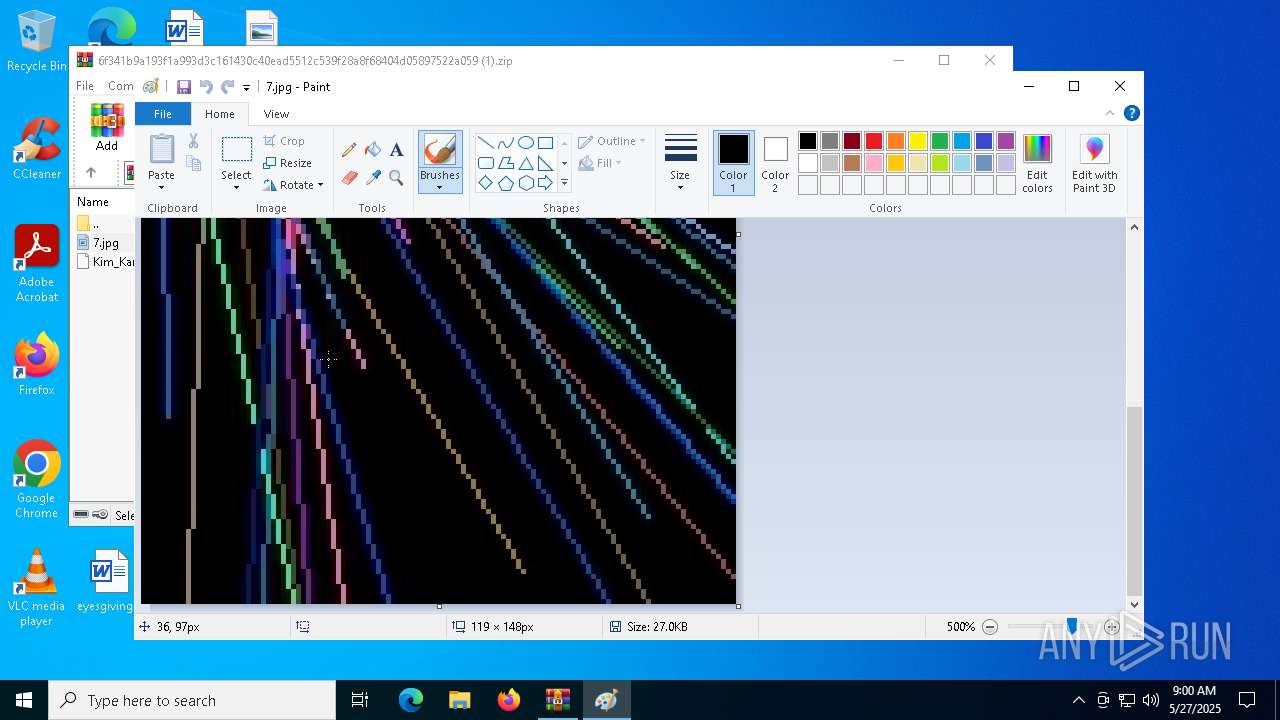Pick the red color swatch
Image resolution: width=1280 pixels, height=720 pixels.
(x=874, y=141)
